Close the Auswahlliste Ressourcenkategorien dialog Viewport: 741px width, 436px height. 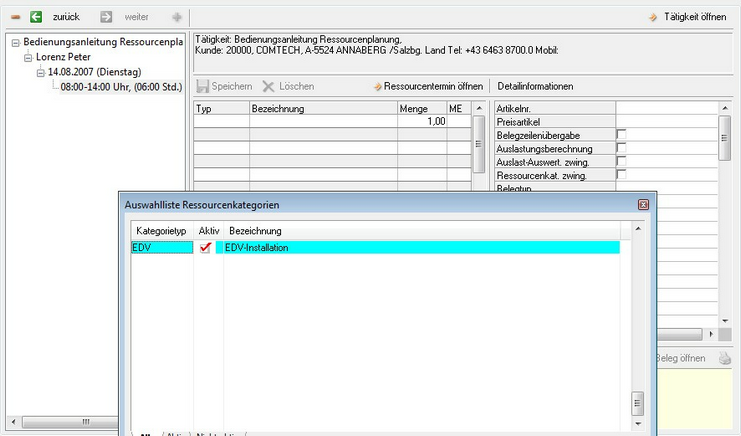(644, 204)
